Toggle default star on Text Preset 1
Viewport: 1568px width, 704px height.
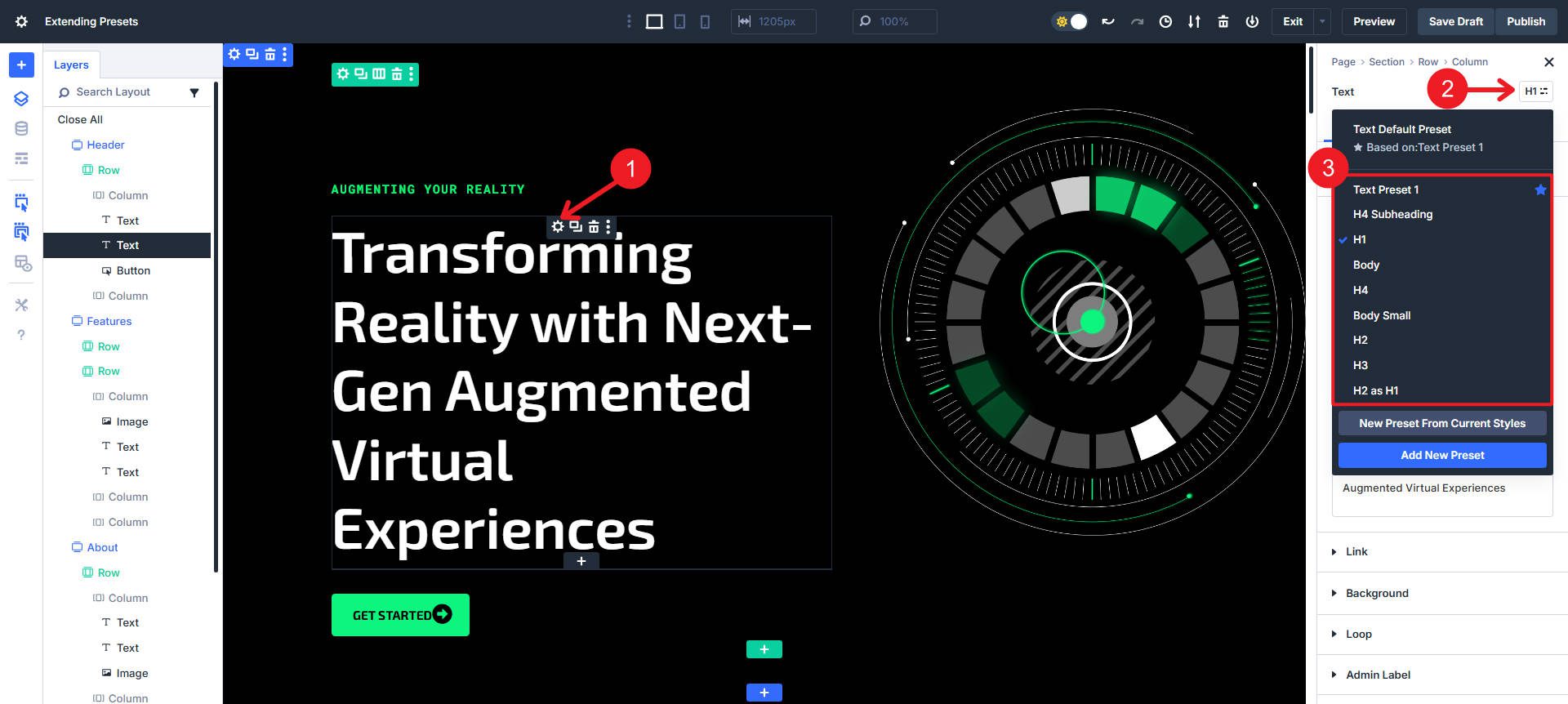(x=1540, y=189)
